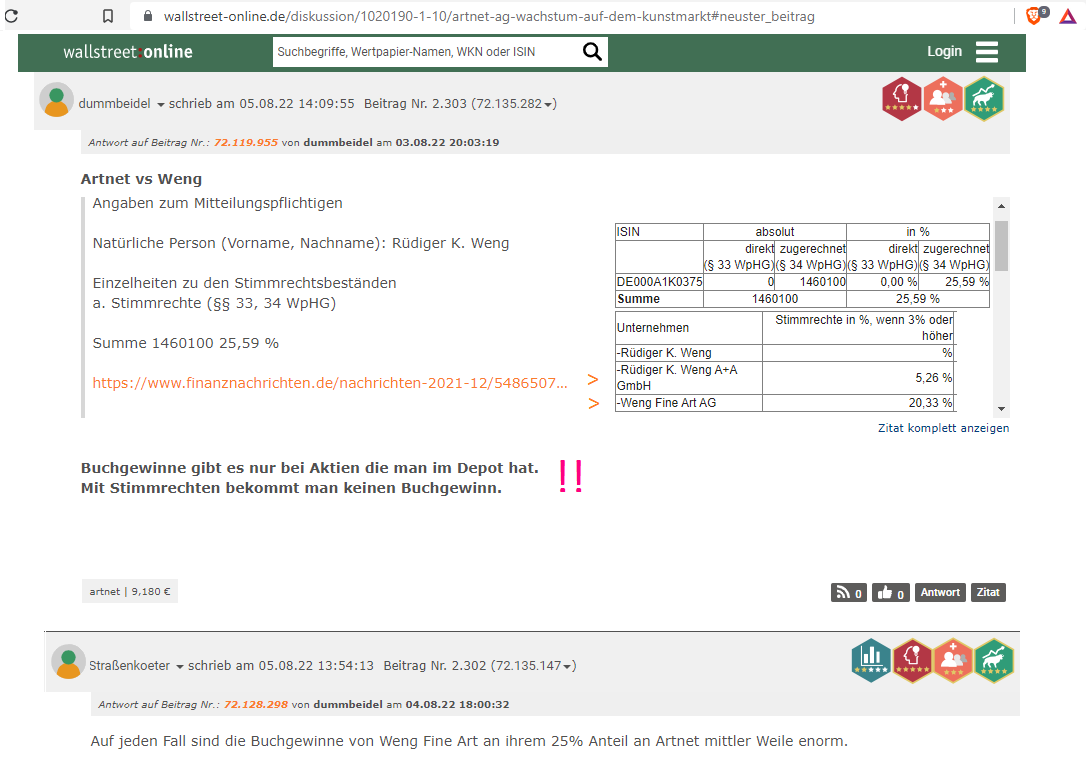
Task: Click dummbeidel's green bull badge
Action: tap(983, 98)
